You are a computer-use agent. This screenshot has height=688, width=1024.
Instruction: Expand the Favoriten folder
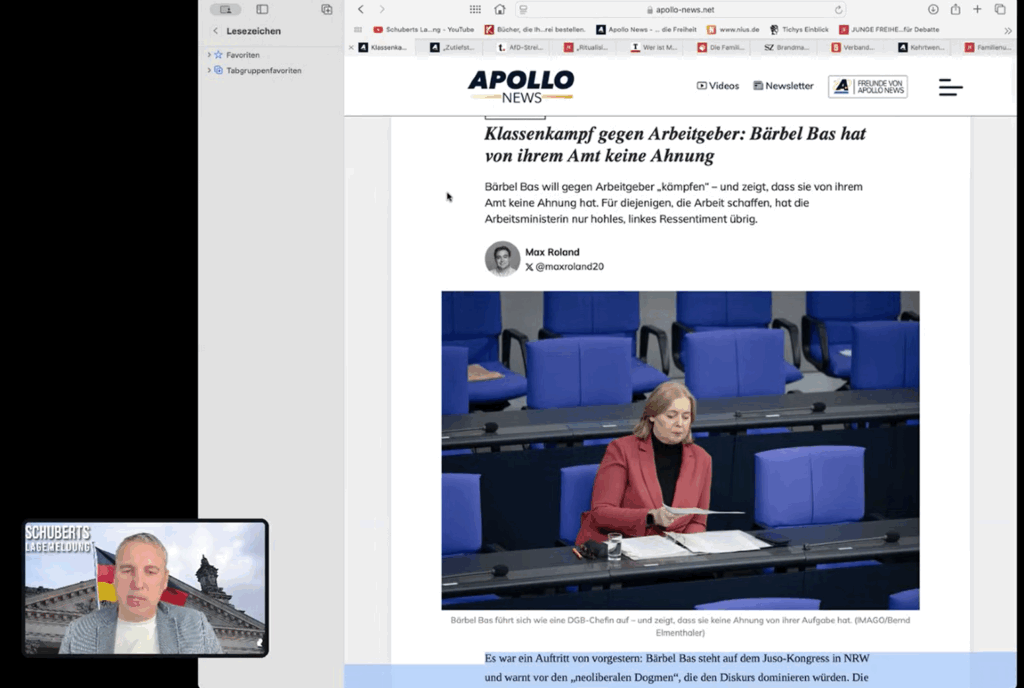tap(209, 55)
